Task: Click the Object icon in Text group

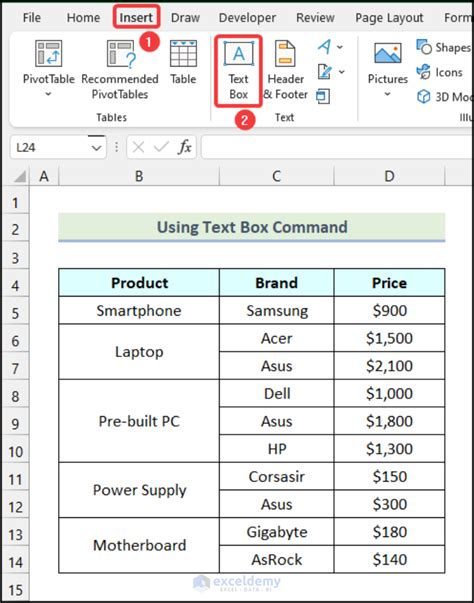Action: tap(323, 96)
